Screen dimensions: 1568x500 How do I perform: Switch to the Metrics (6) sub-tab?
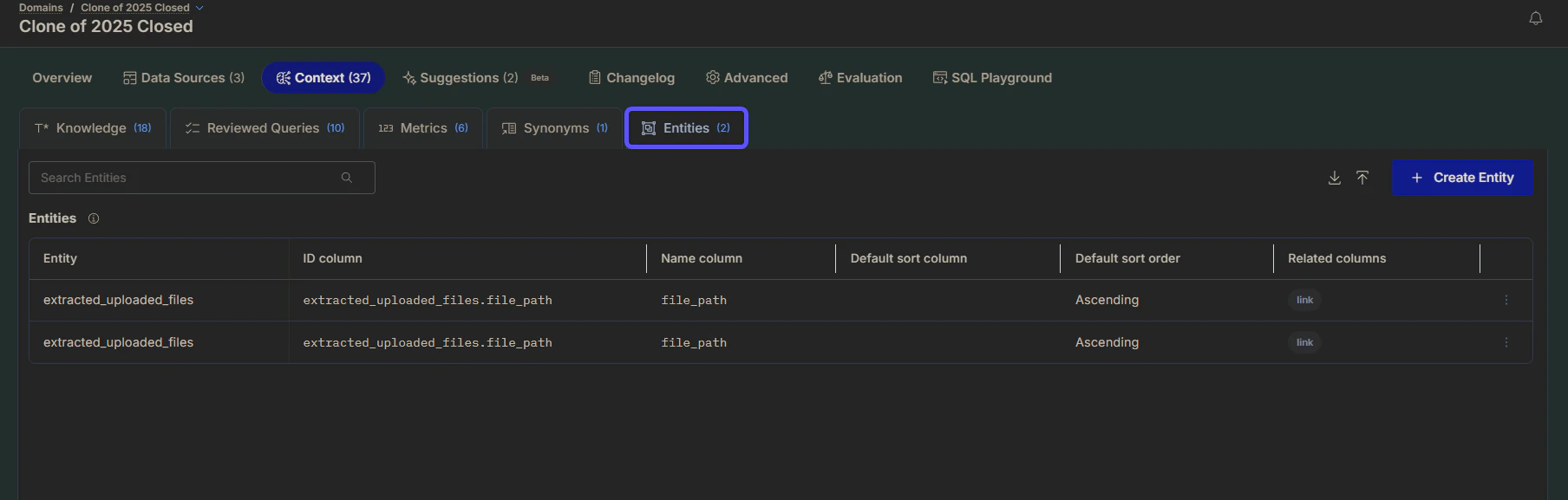point(423,128)
